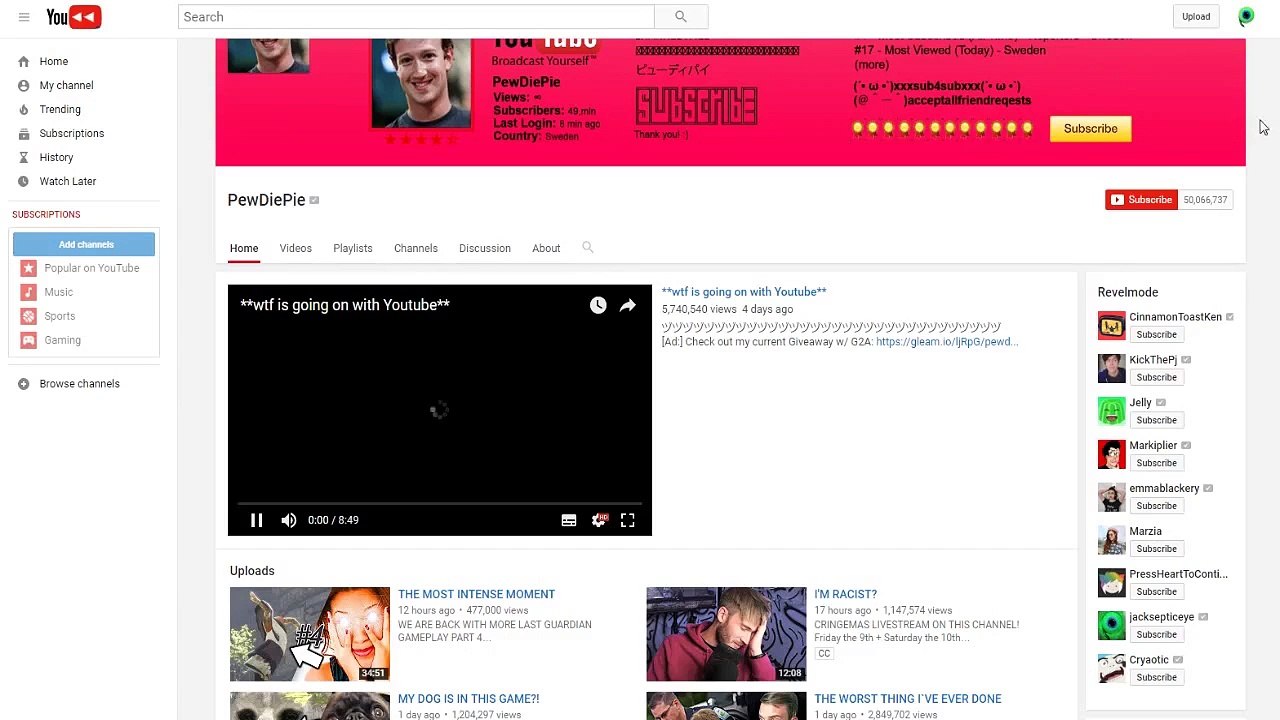Click the red Subscribe button for PewDiePie
This screenshot has width=1280, height=720.
pos(1141,200)
